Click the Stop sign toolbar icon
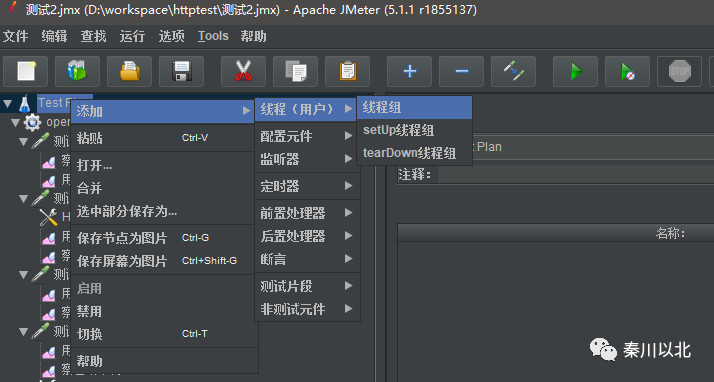The image size is (714, 382). pos(679,71)
